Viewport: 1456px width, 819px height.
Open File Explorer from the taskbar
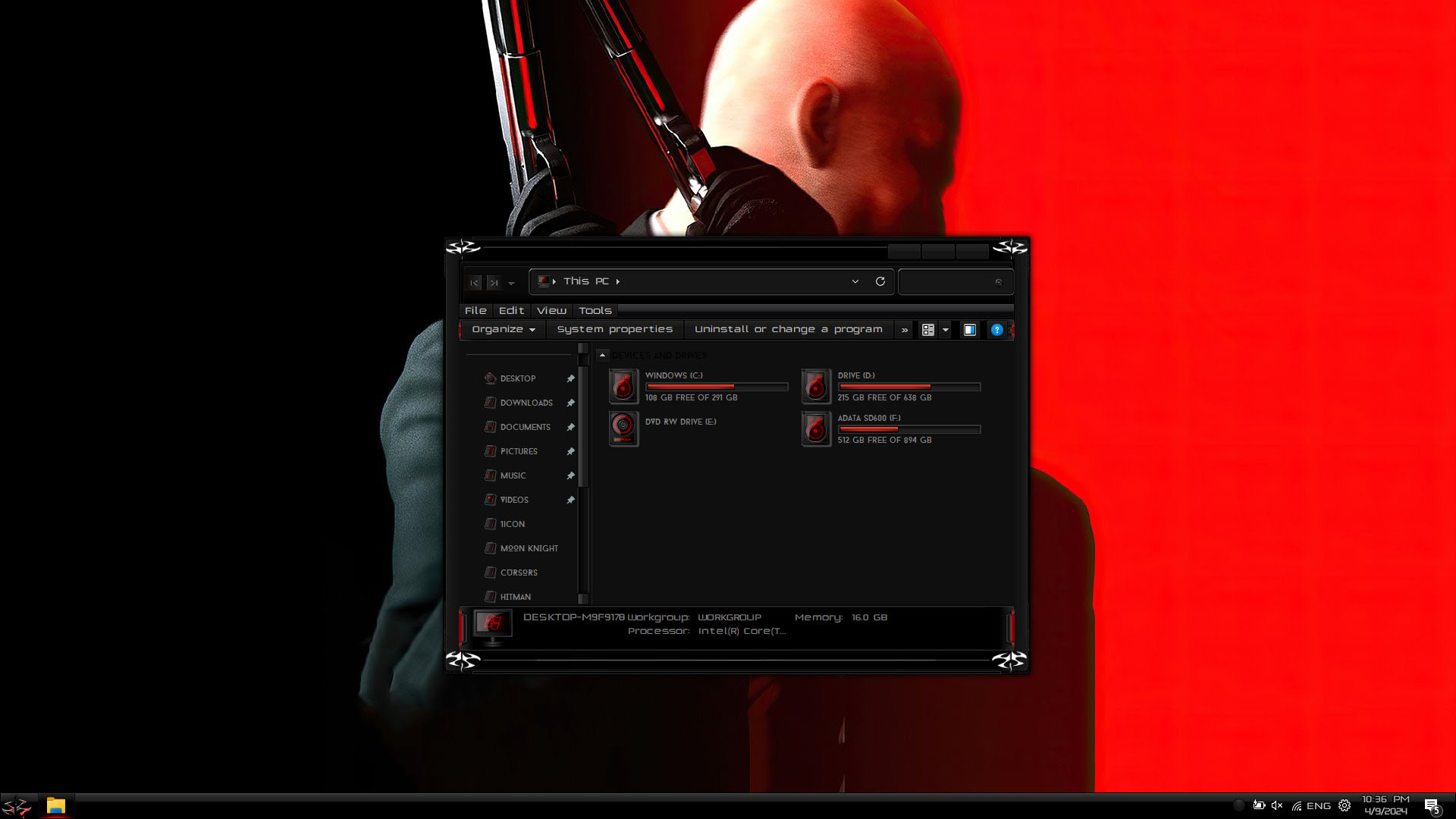(55, 805)
